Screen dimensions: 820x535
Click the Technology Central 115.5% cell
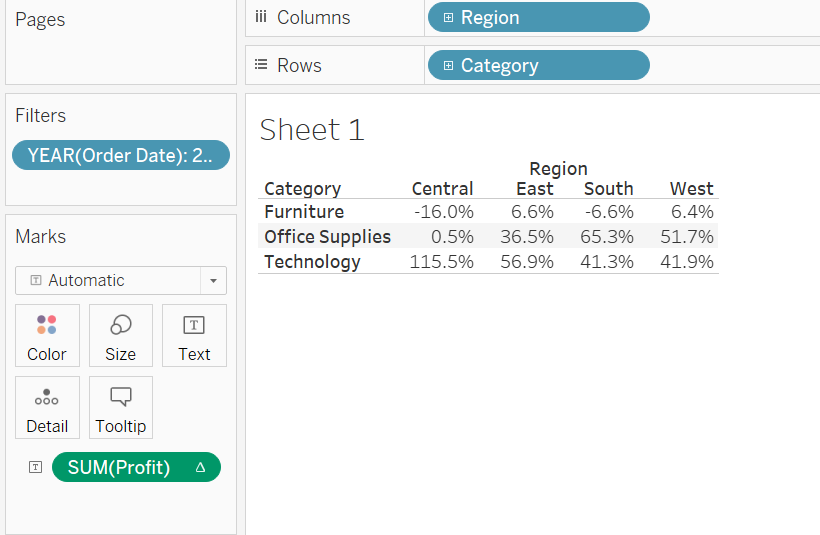tap(441, 261)
